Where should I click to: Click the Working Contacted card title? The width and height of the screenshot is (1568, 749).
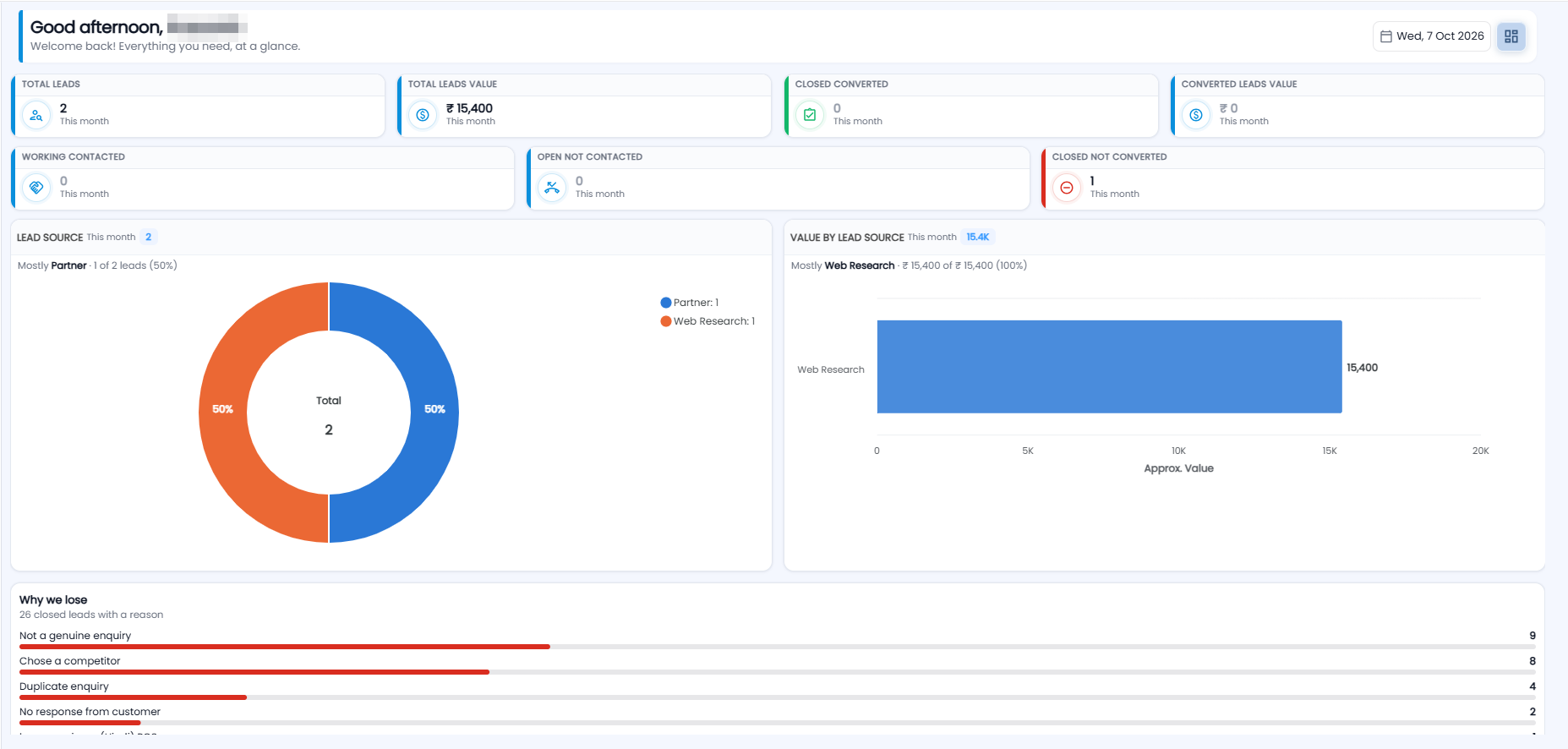click(74, 157)
